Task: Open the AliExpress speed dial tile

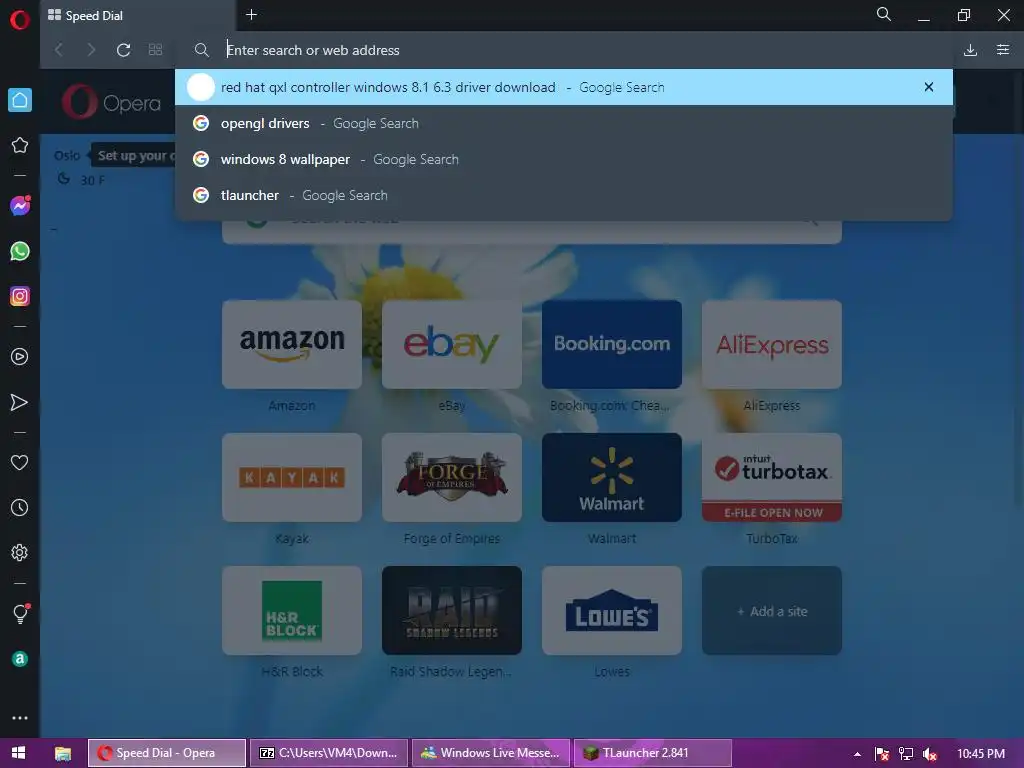Action: [x=772, y=344]
